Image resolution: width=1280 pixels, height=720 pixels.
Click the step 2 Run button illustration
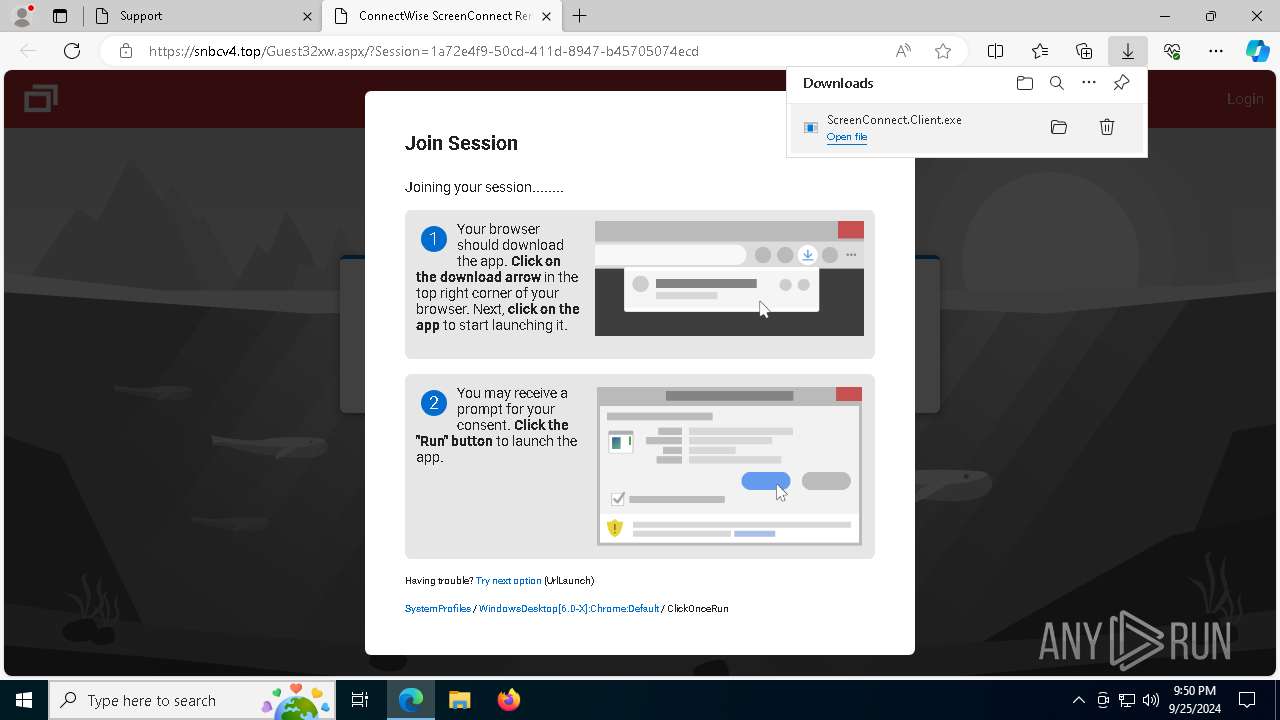click(x=766, y=481)
